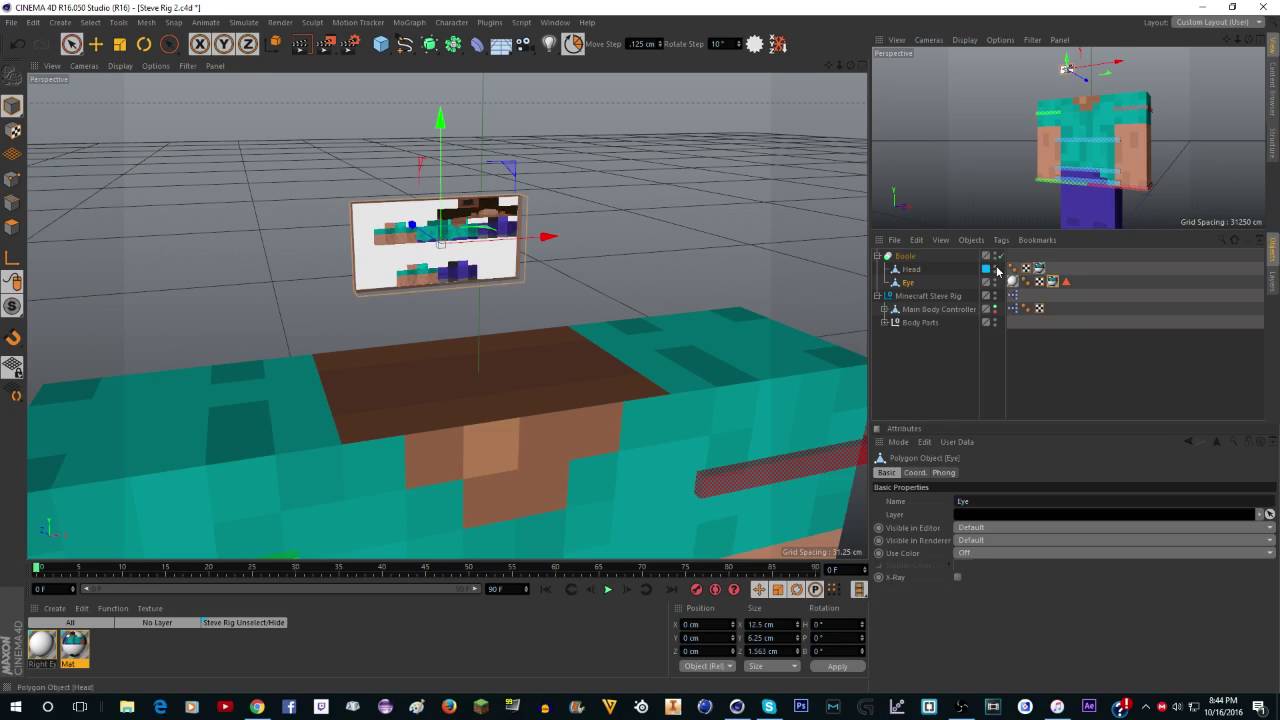Open the Simulate menu

click(x=244, y=22)
